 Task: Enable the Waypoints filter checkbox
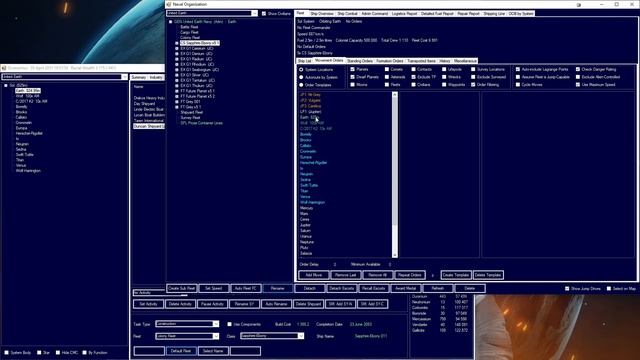444,84
